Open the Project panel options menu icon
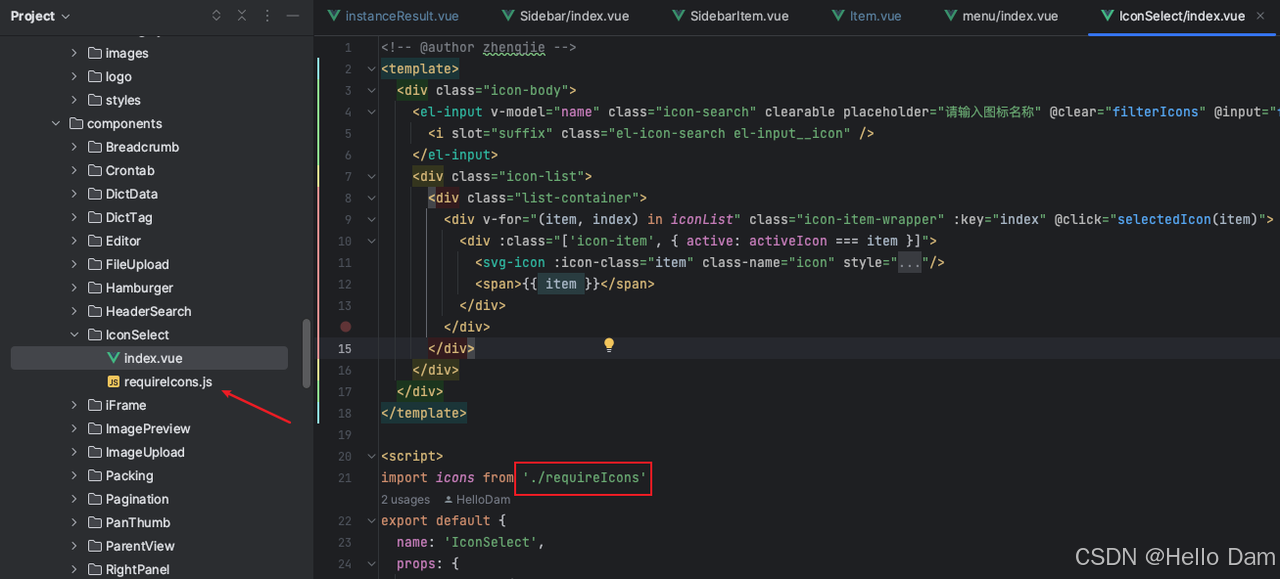This screenshot has width=1280, height=579. (x=267, y=16)
